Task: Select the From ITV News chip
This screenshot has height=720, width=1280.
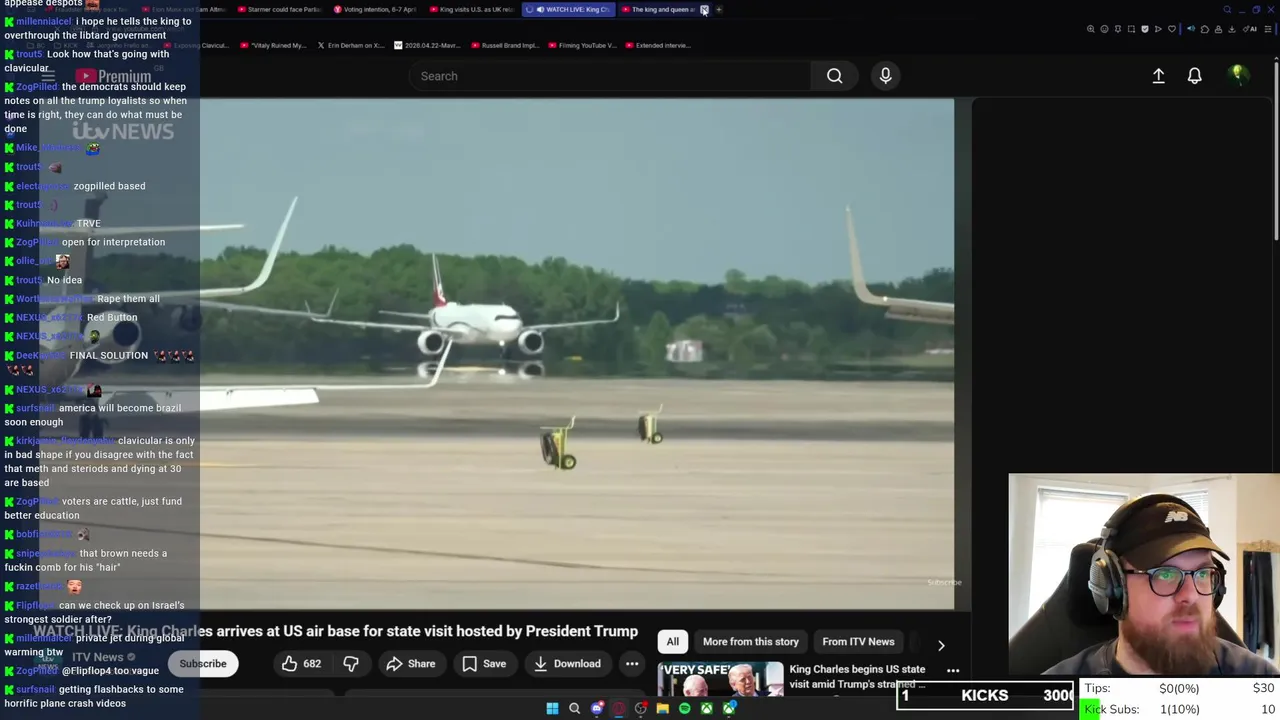Action: tap(858, 642)
